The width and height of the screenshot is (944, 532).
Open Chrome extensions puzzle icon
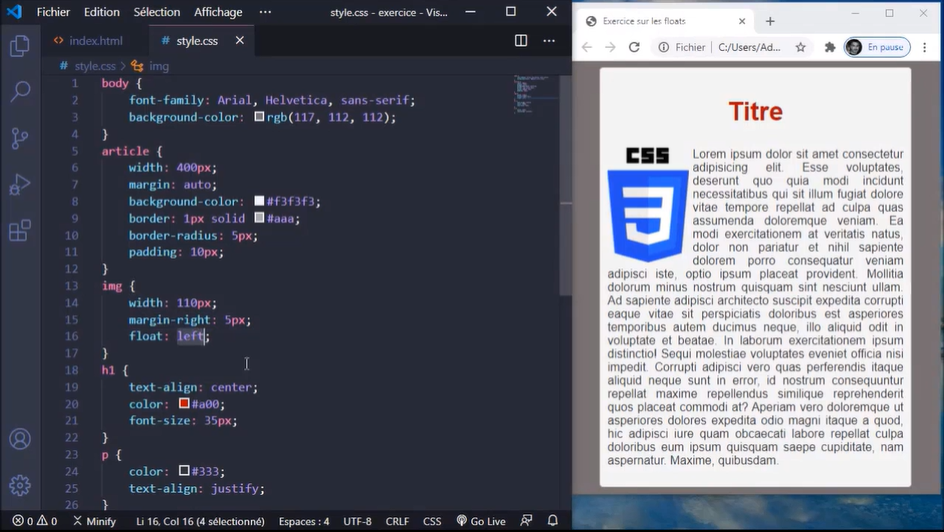(x=830, y=47)
